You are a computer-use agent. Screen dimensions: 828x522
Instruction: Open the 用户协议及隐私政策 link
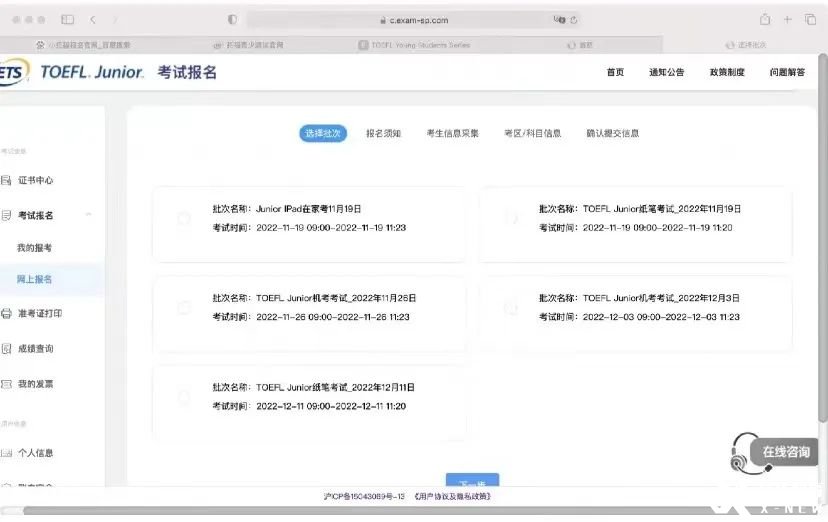(x=453, y=496)
